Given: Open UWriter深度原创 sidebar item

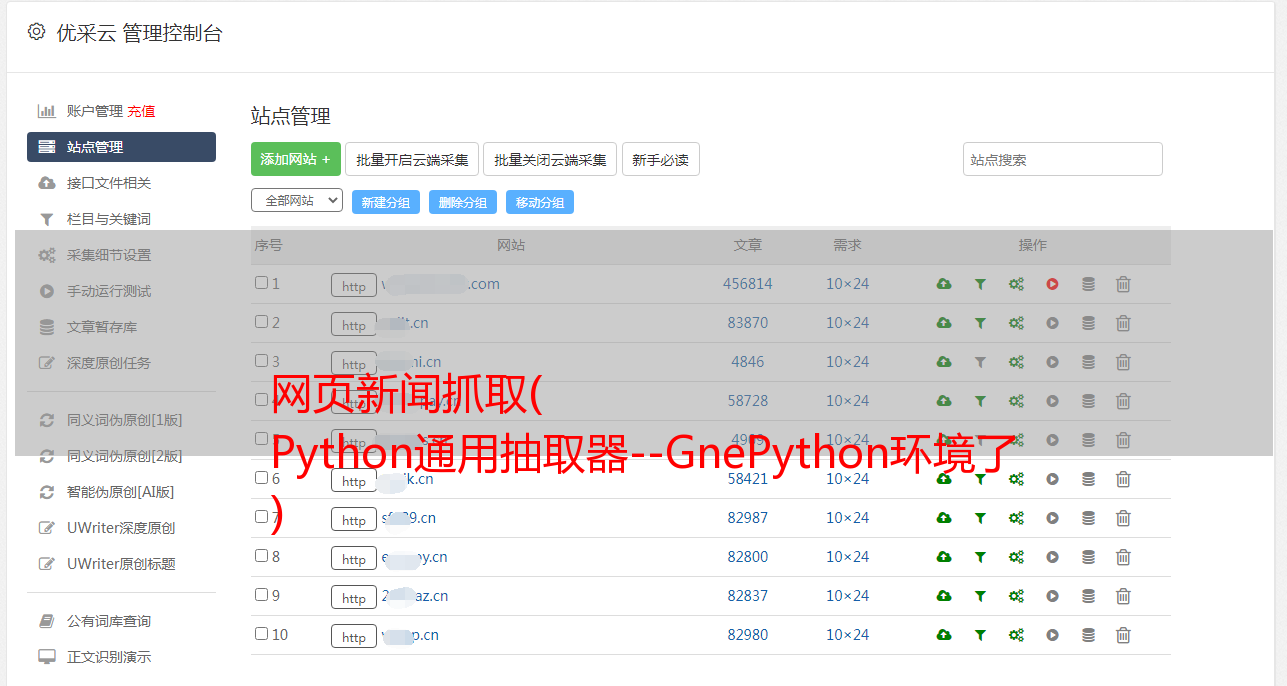Looking at the screenshot, I should pyautogui.click(x=121, y=528).
